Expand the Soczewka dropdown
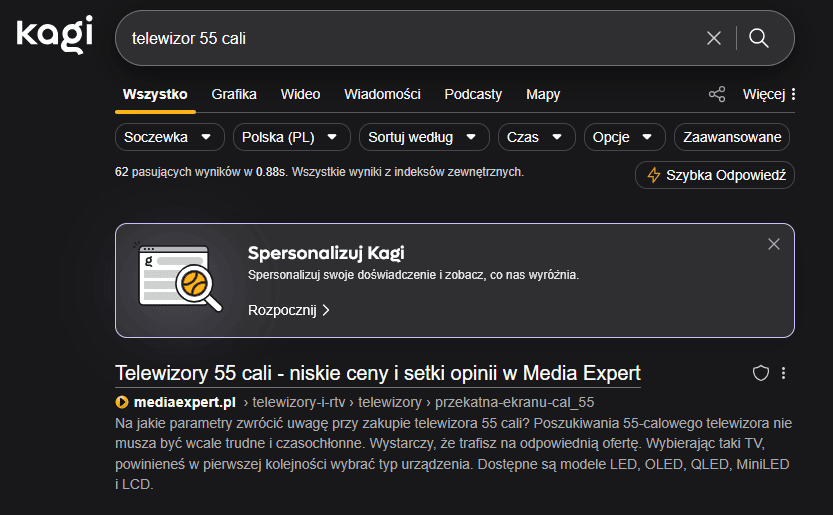Image resolution: width=833 pixels, height=515 pixels. click(x=169, y=137)
